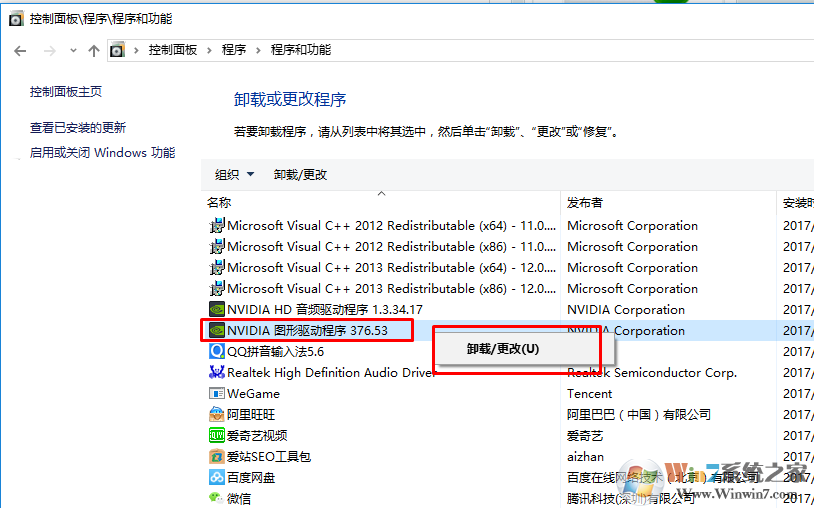This screenshot has width=814, height=508.
Task: Click the Up one level arrow
Action: coord(93,51)
